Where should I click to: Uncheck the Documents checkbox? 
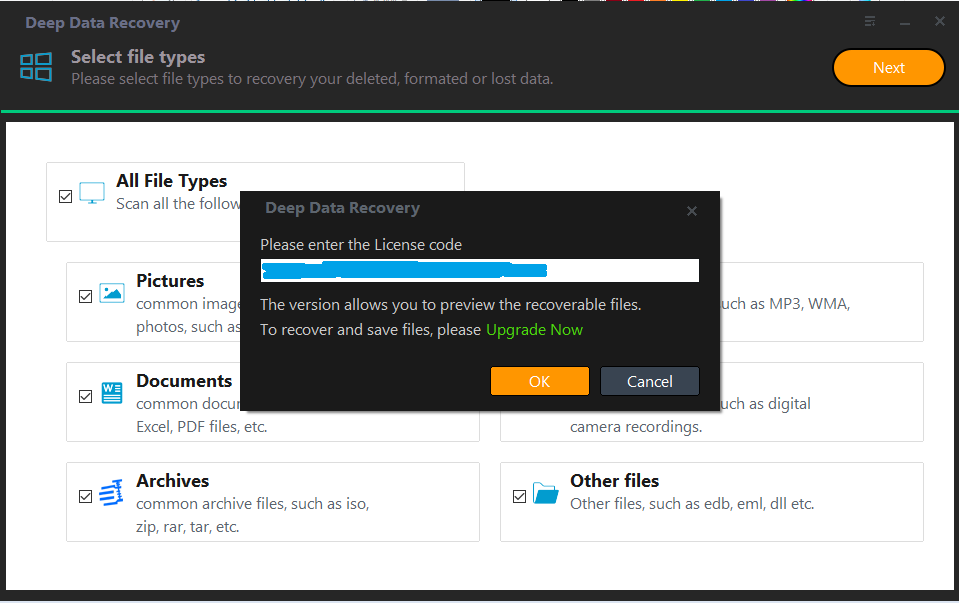86,396
